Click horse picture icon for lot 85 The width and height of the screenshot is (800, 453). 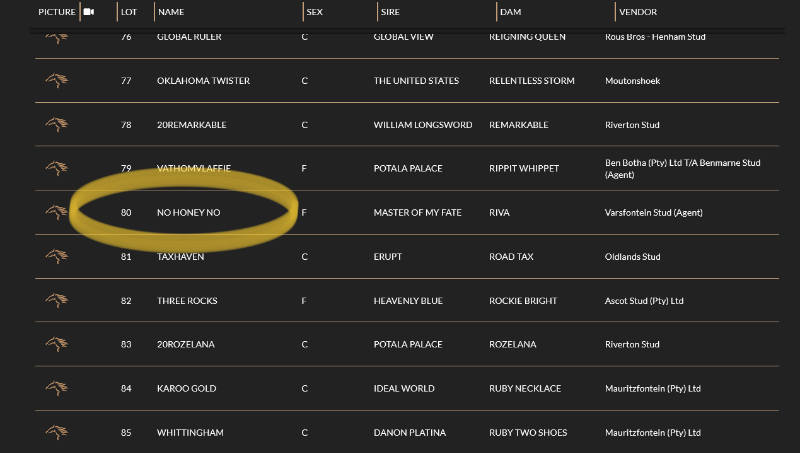(x=57, y=432)
